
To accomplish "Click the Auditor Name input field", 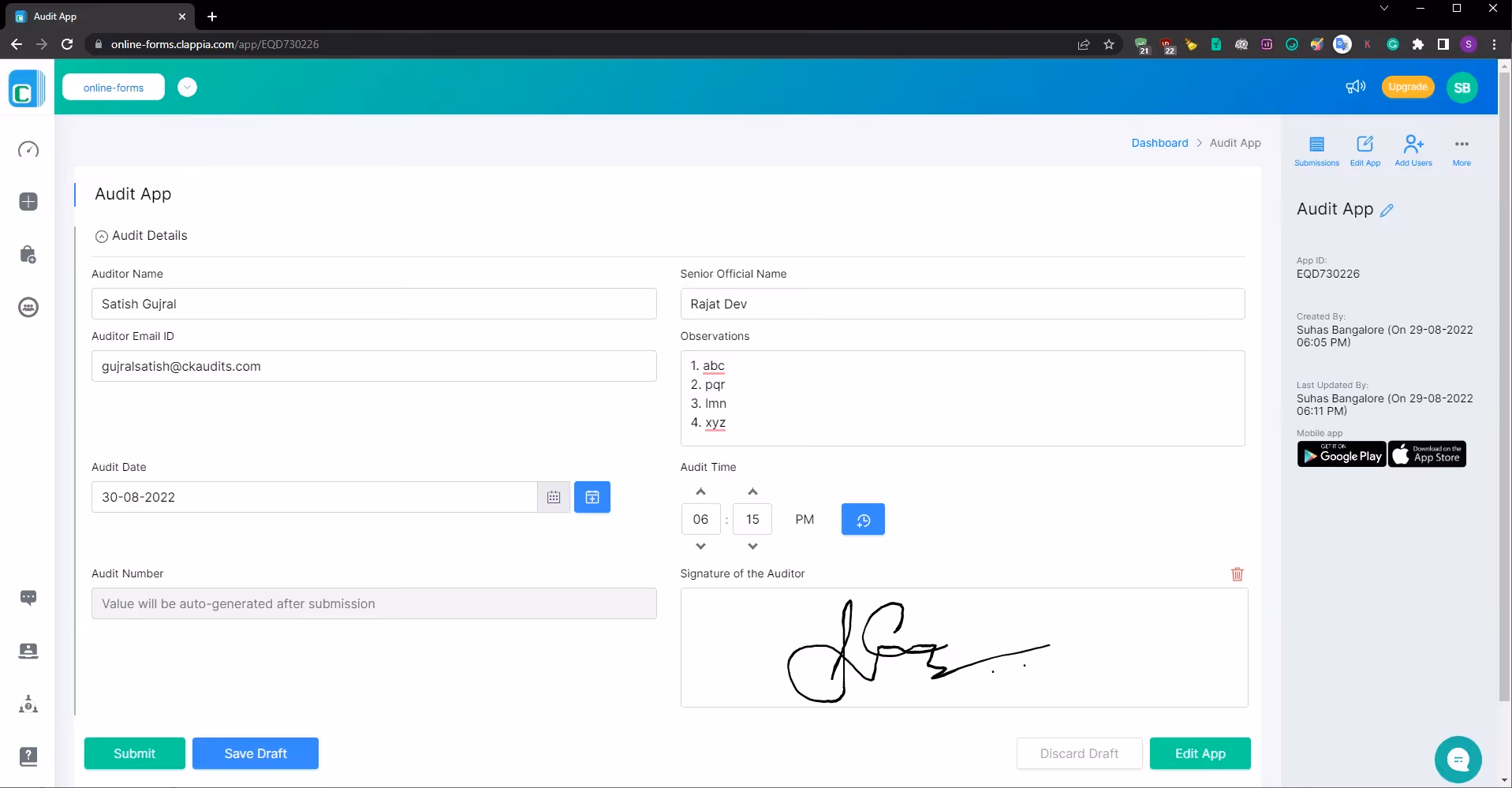I will point(374,304).
